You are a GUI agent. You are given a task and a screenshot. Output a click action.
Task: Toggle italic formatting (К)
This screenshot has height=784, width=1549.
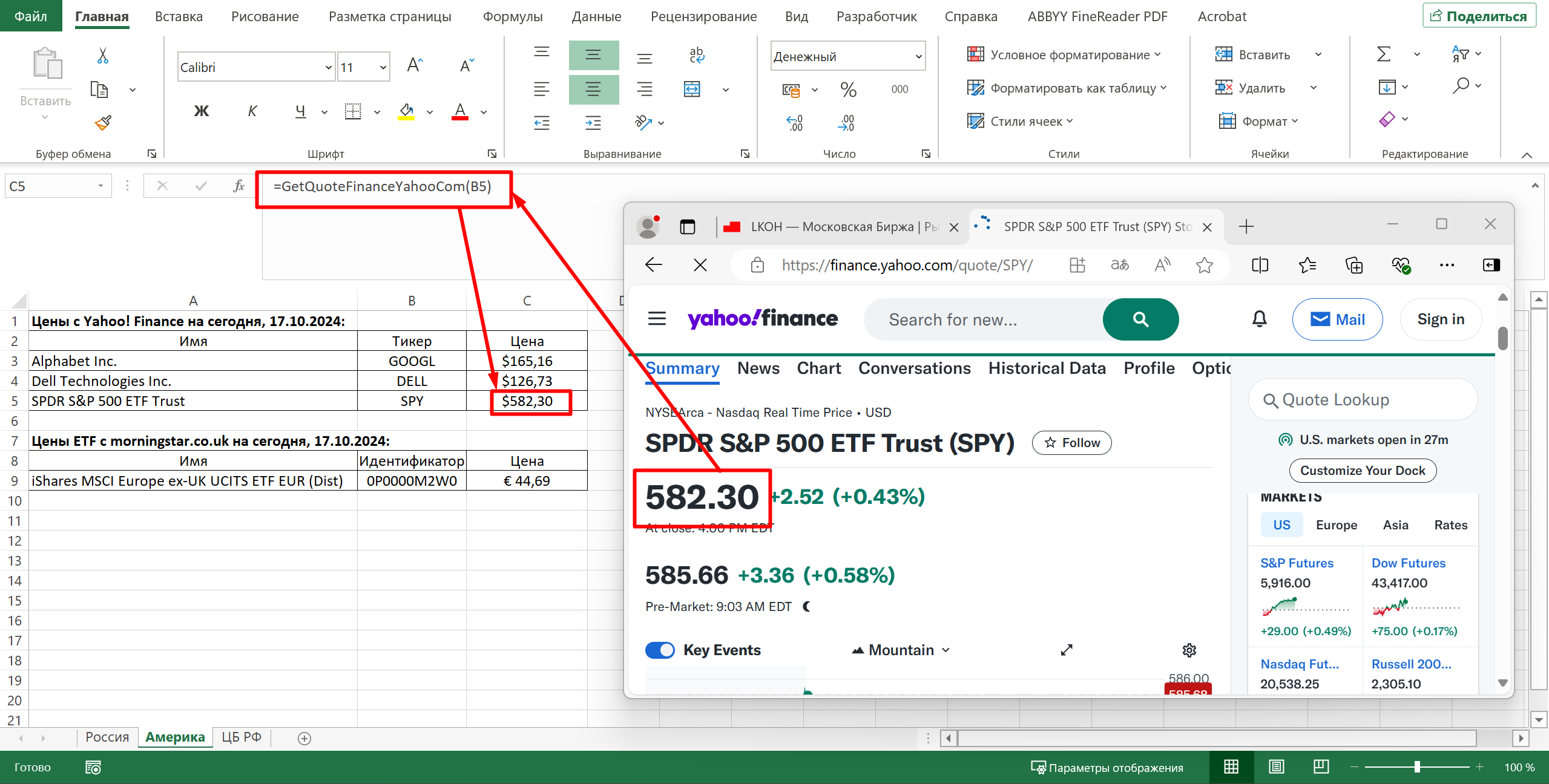pyautogui.click(x=252, y=111)
